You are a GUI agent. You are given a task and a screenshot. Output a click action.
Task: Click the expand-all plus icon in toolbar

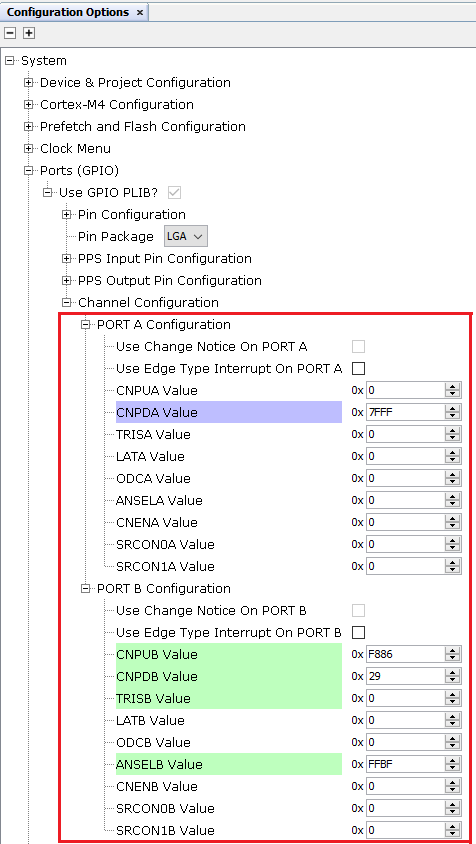pyautogui.click(x=29, y=33)
